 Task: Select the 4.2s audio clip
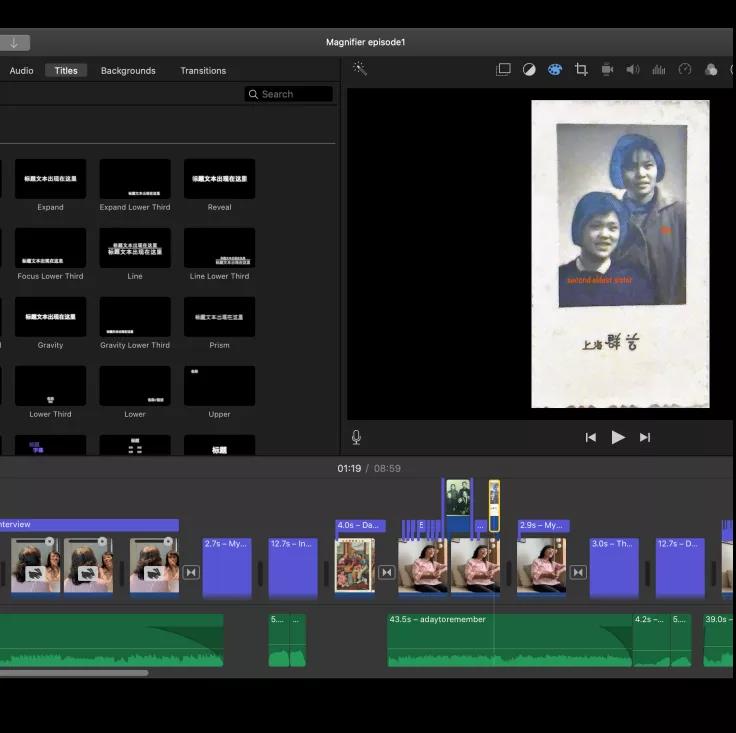[x=652, y=640]
